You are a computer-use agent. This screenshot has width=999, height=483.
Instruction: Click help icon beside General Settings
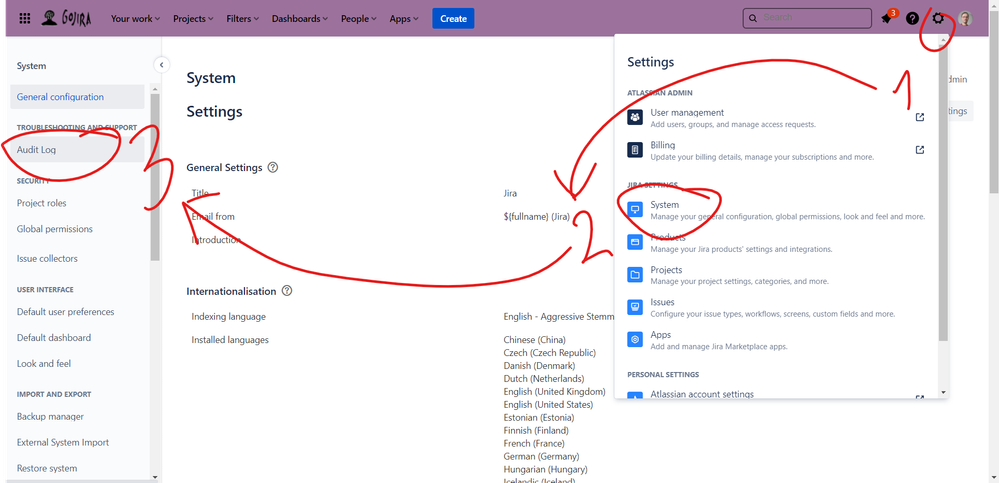coord(273,168)
